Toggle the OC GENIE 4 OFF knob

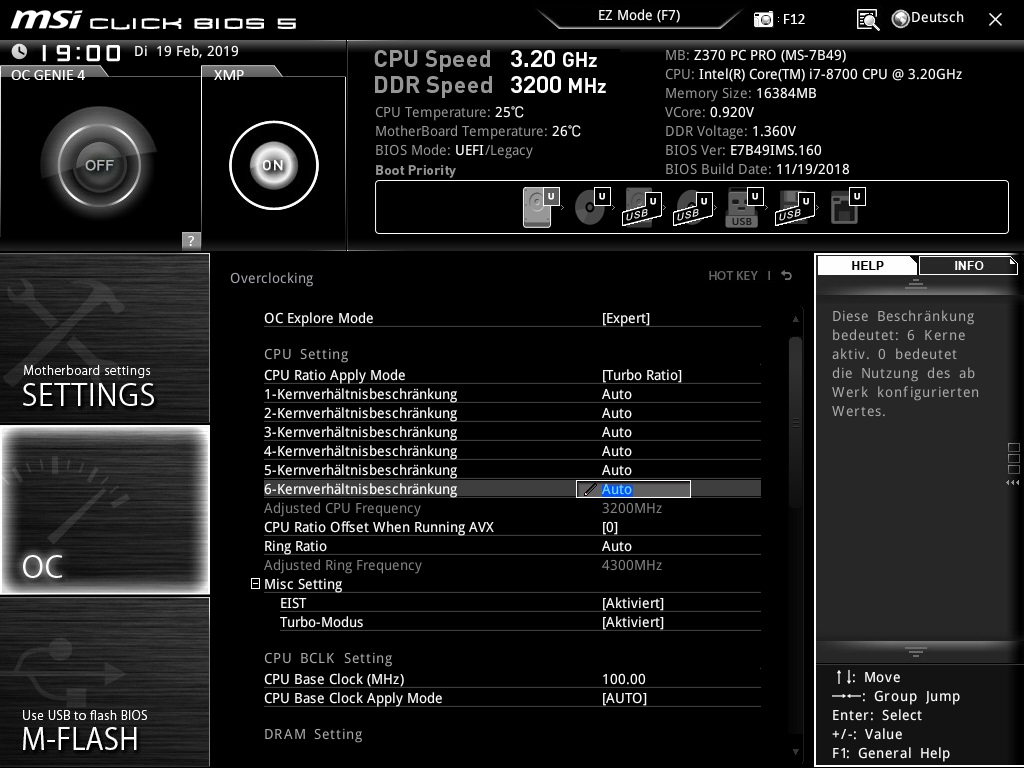(99, 165)
